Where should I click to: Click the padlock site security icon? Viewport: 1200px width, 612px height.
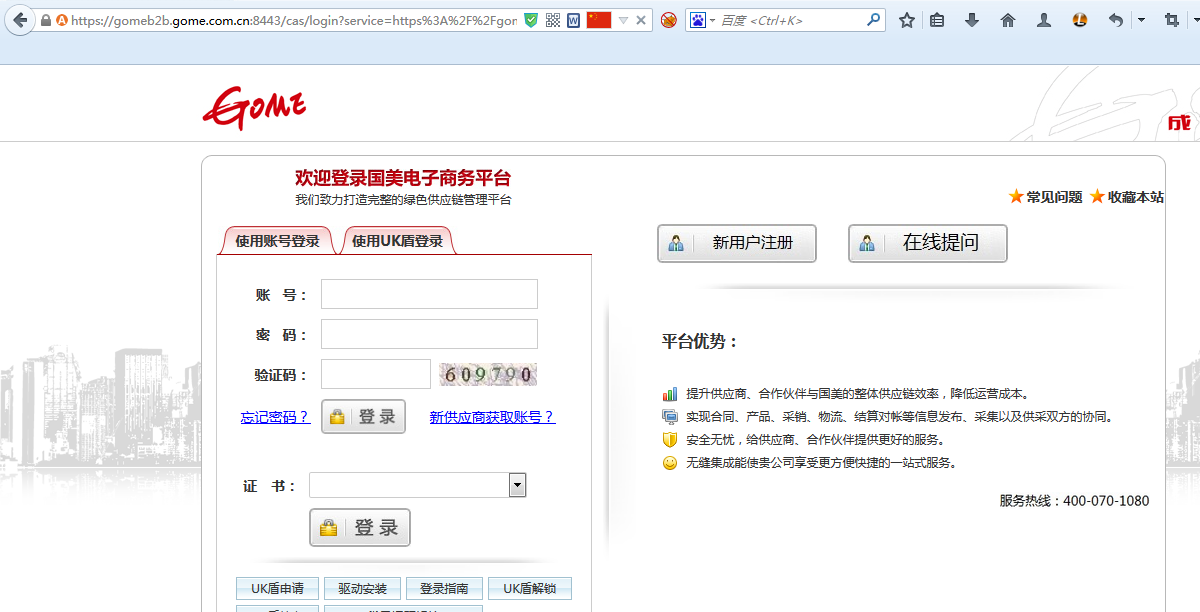[x=45, y=20]
